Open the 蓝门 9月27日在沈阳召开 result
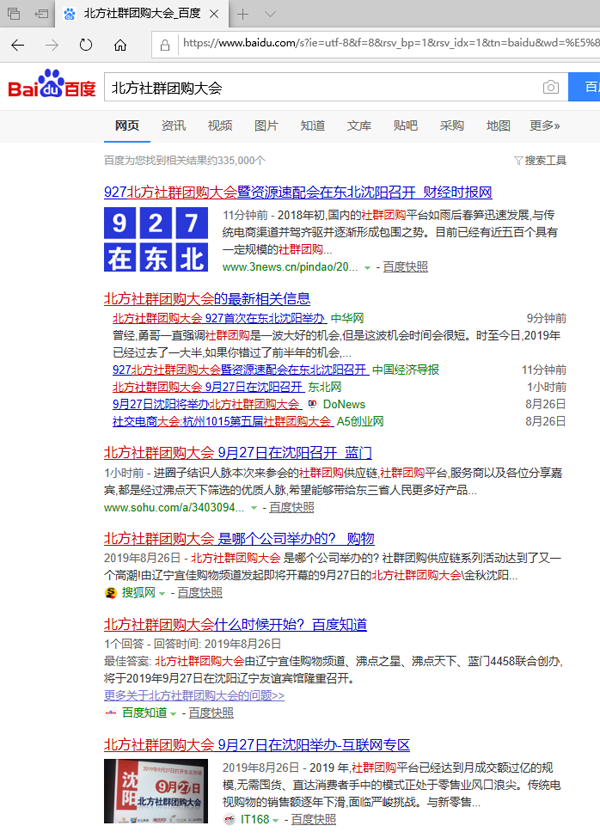This screenshot has height=838, width=600. click(238, 453)
